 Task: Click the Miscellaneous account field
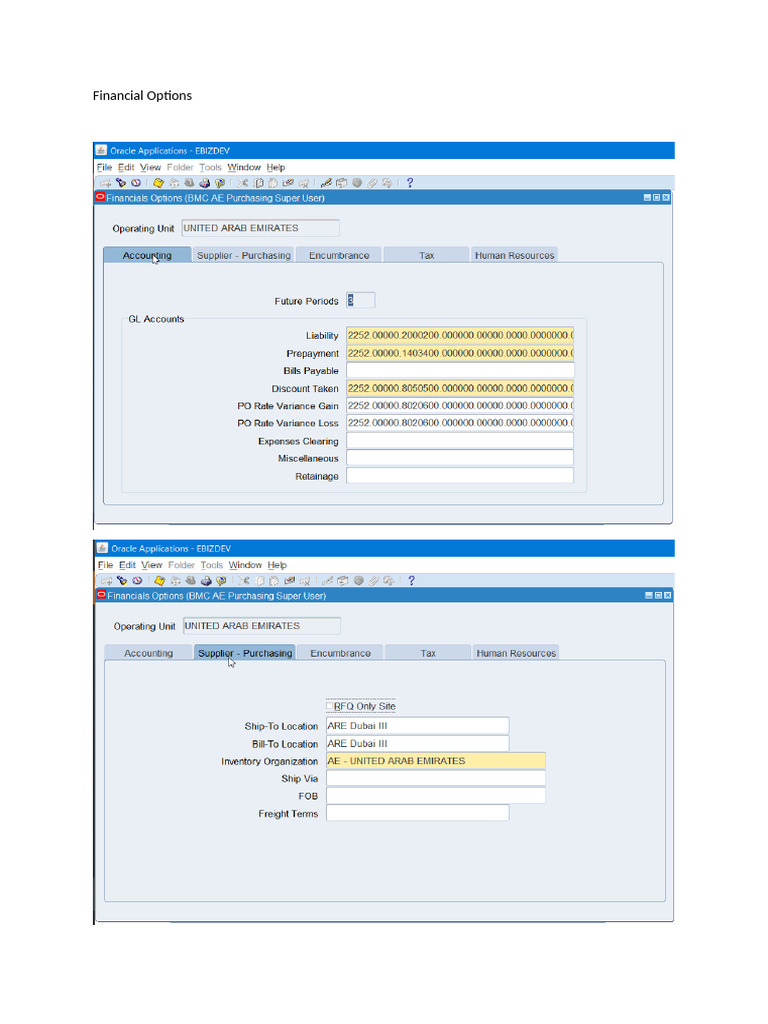click(460, 458)
